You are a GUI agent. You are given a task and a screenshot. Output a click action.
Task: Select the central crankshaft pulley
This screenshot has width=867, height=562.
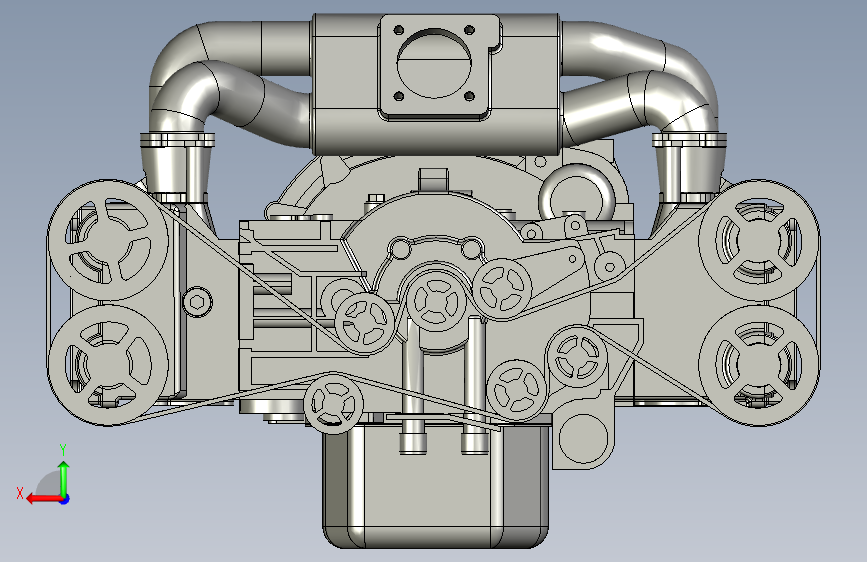pyautogui.click(x=437, y=301)
